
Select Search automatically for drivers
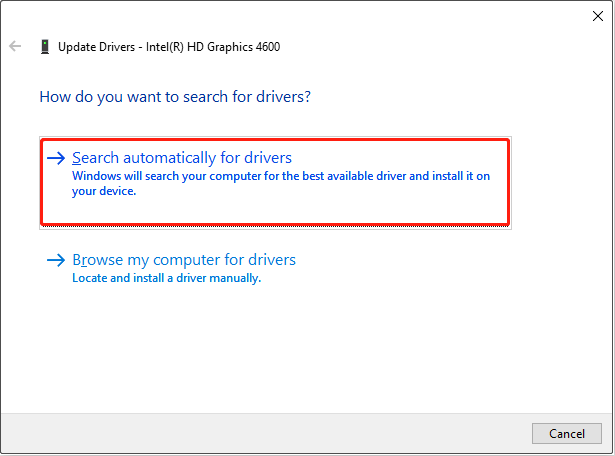click(x=182, y=158)
